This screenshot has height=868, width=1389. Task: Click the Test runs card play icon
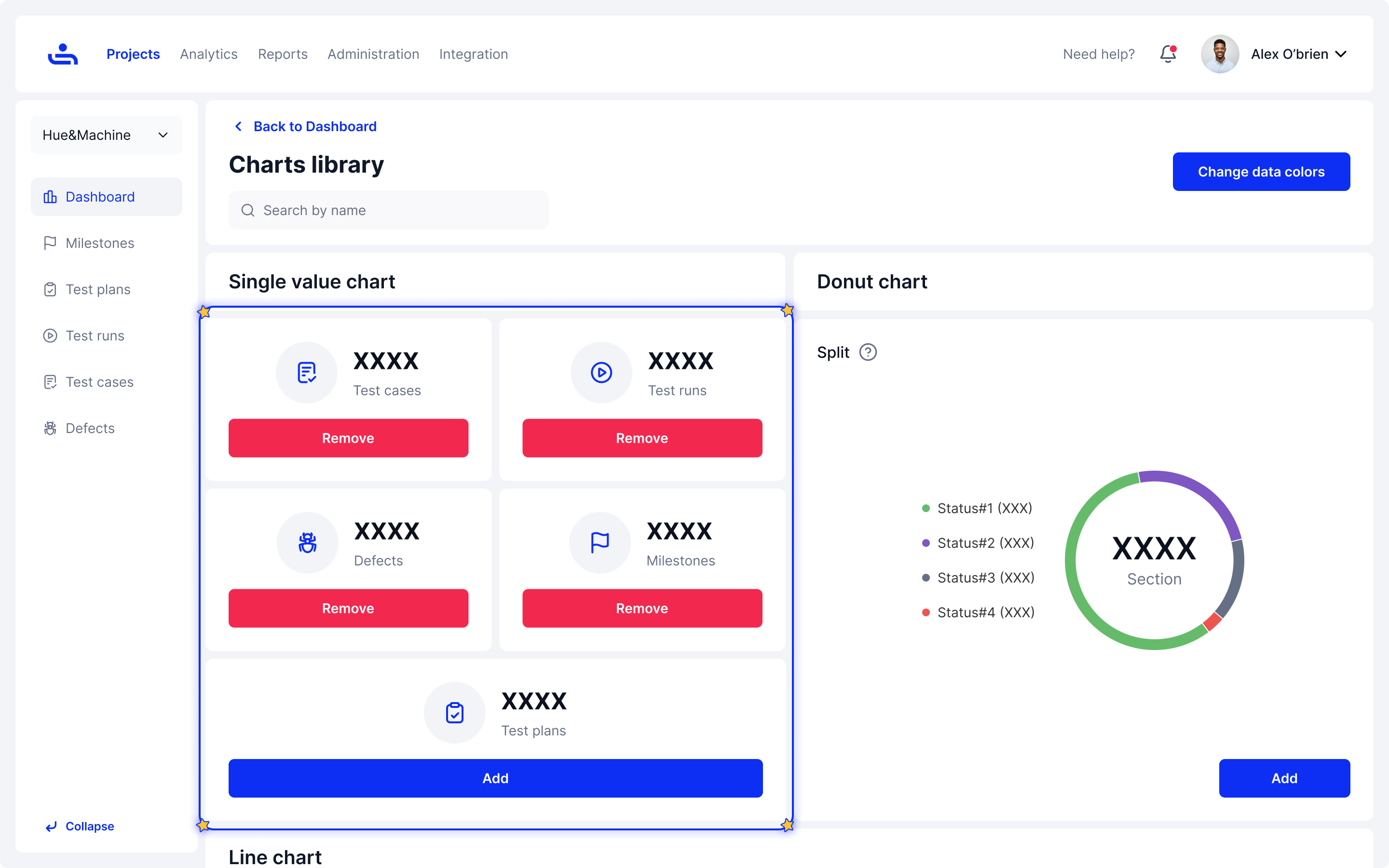601,373
